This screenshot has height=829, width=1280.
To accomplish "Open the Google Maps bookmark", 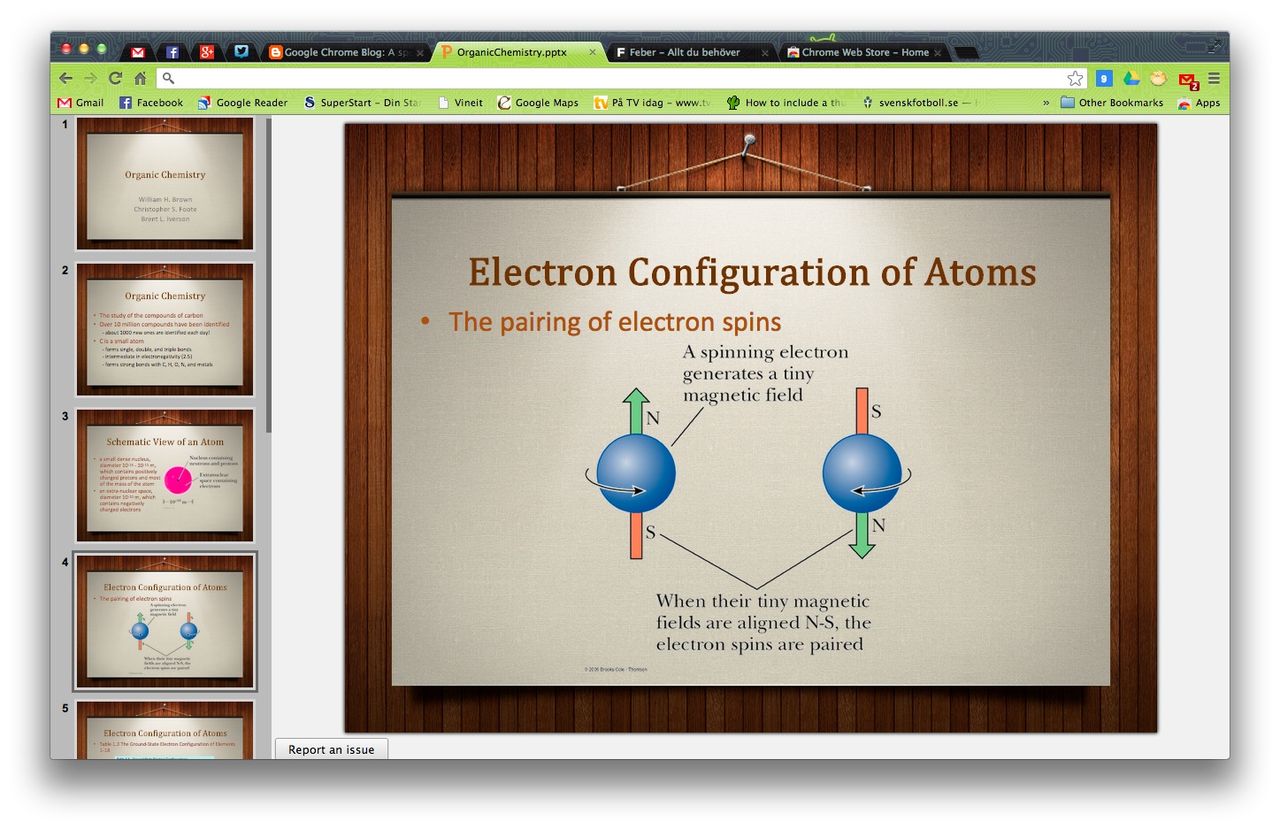I will [x=538, y=102].
